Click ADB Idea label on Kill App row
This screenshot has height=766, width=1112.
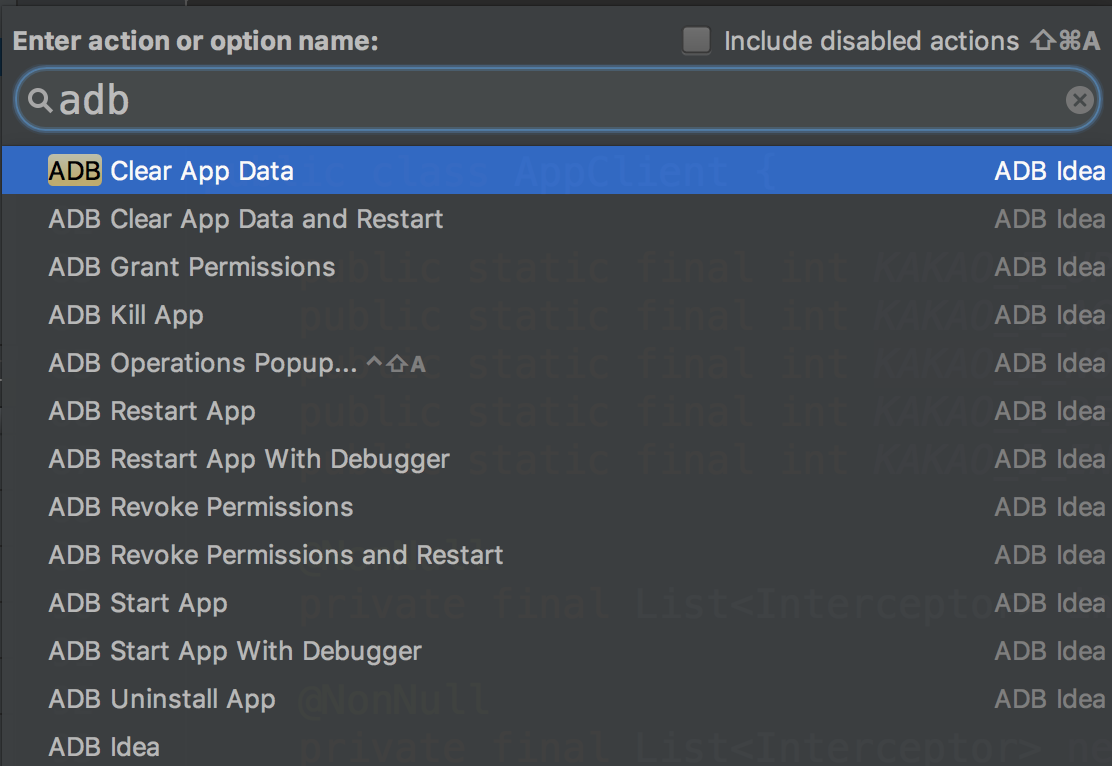pos(1049,315)
